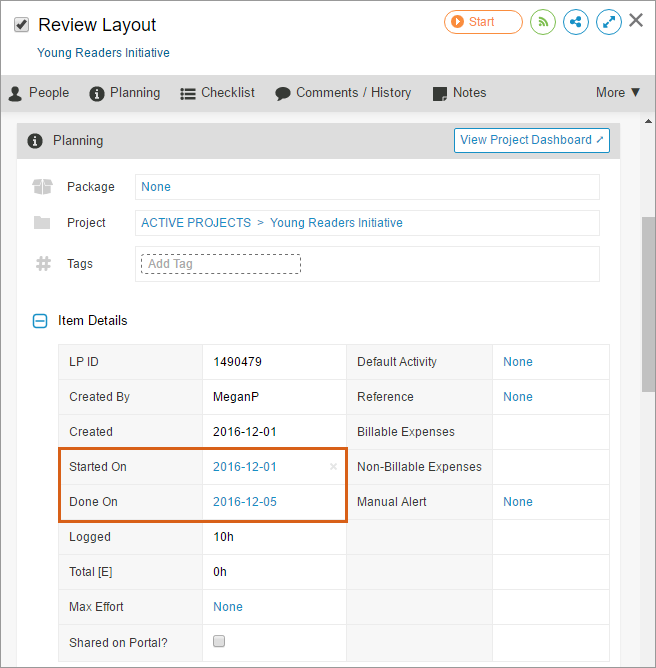Click the Planning section info icon
The height and width of the screenshot is (668, 656).
pos(35,141)
